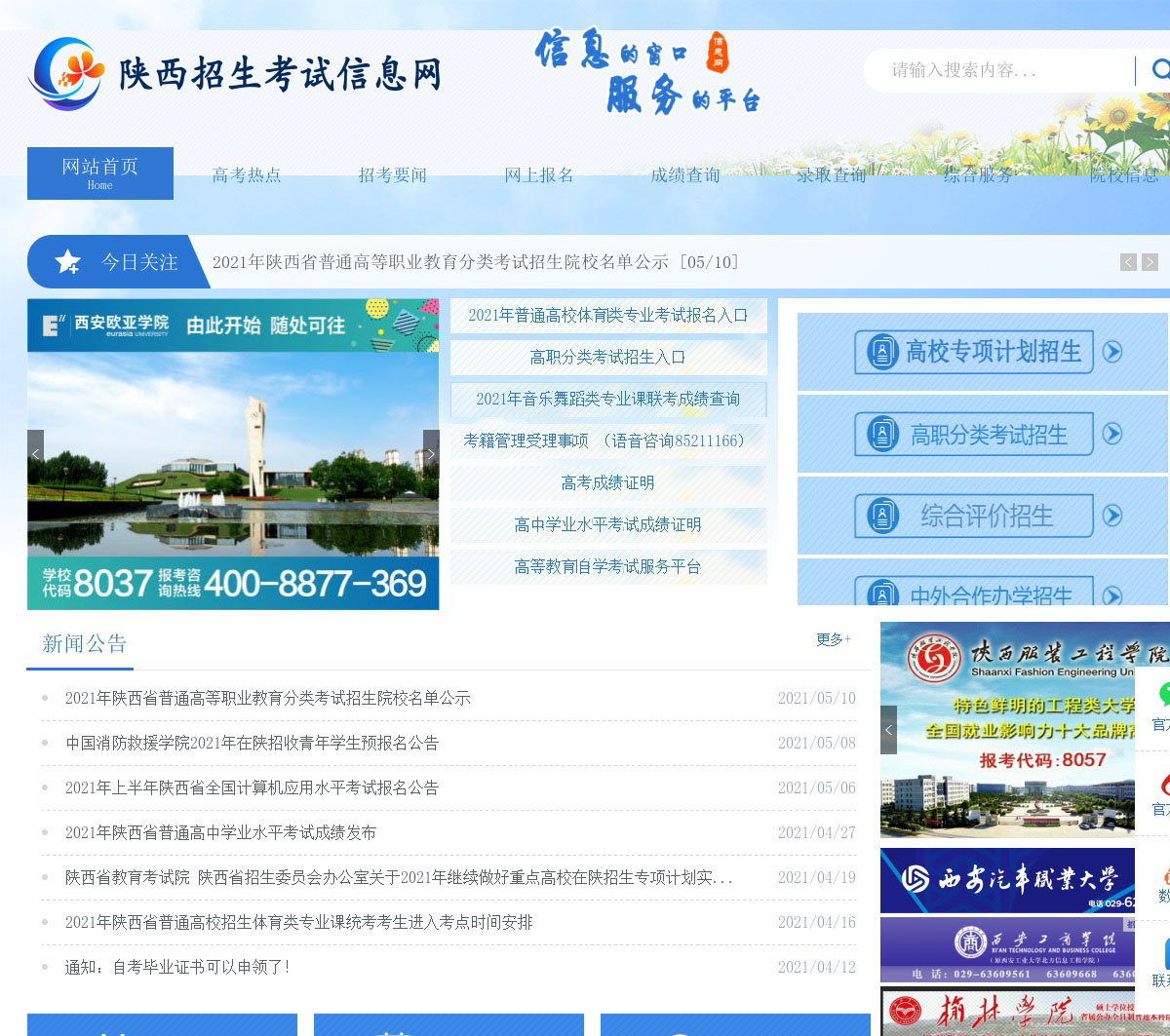1170x1036 pixels.
Task: Open 高职分类考试招生入口 quick link
Action: [x=607, y=358]
